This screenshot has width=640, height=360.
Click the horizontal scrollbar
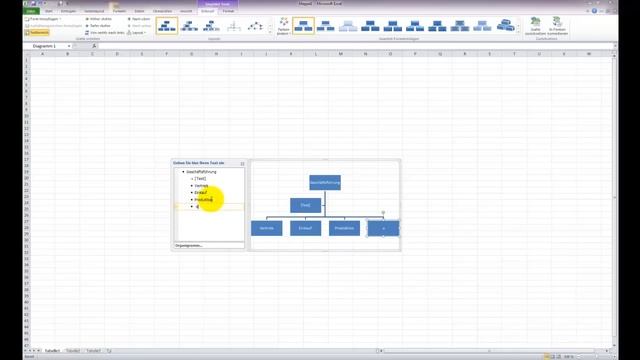click(489, 351)
